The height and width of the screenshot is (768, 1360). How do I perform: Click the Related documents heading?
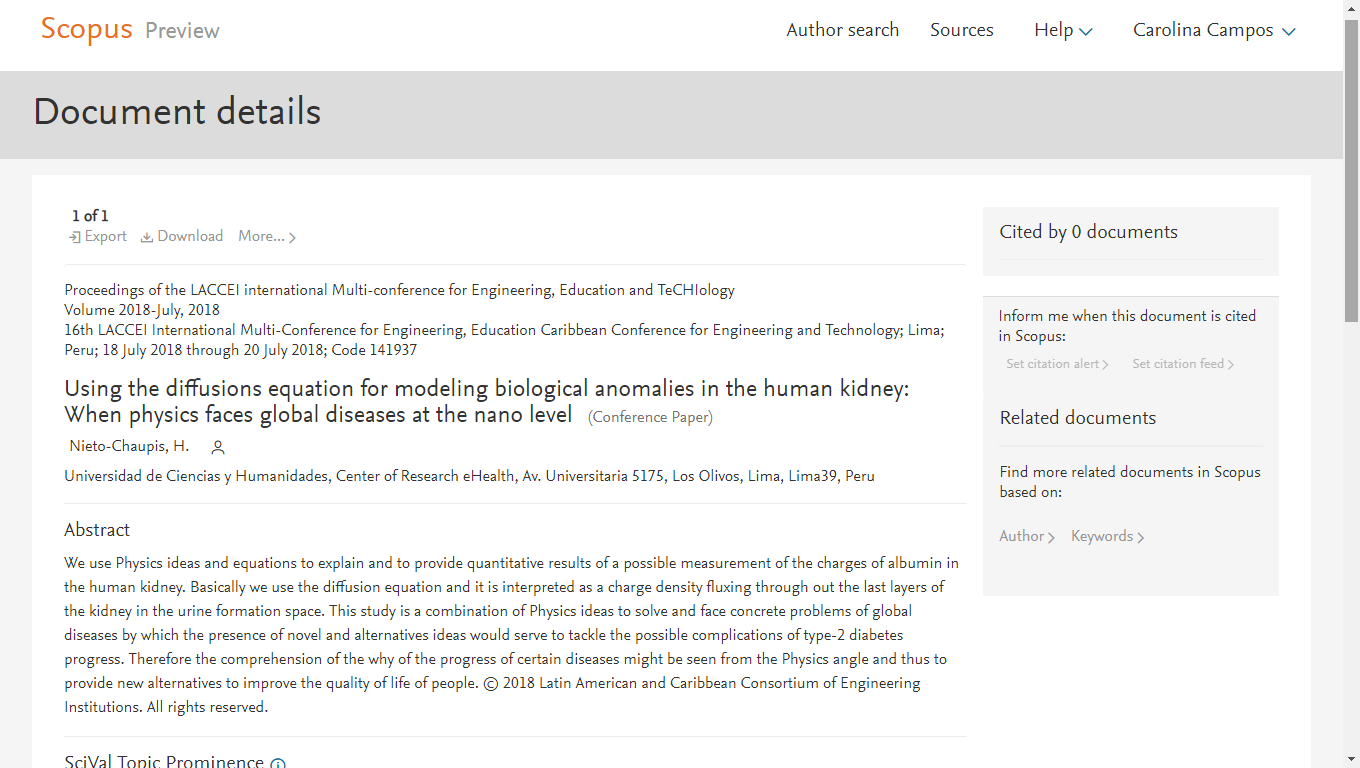coord(1077,418)
